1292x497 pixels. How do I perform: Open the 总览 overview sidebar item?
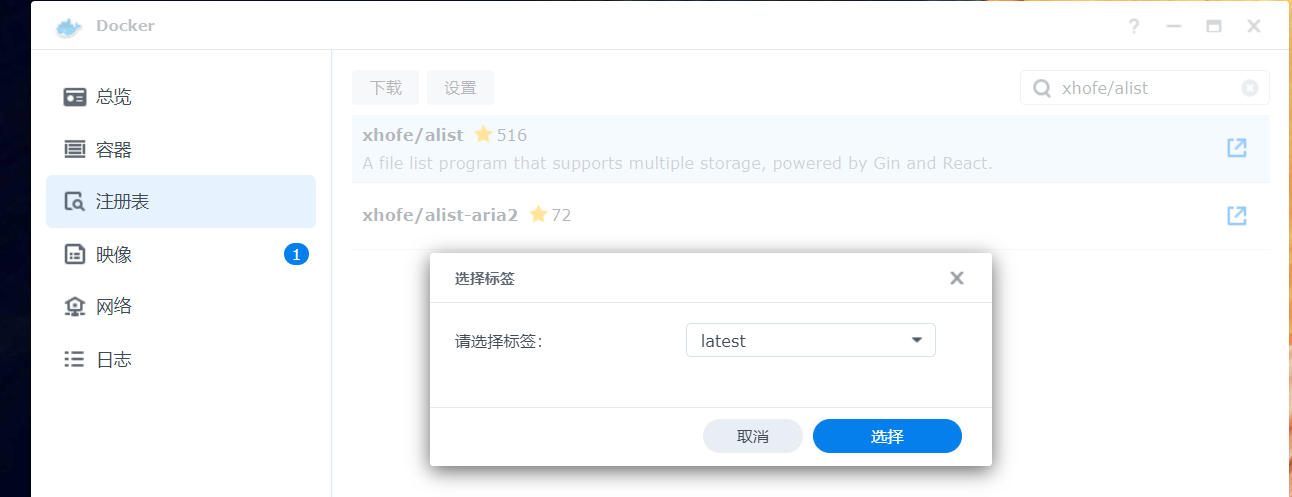tap(181, 97)
